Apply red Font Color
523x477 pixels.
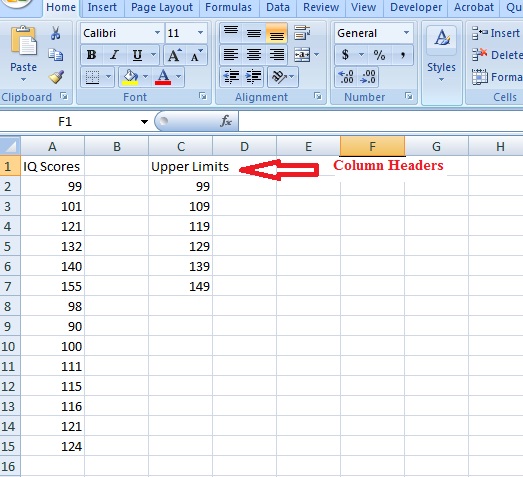pos(163,77)
